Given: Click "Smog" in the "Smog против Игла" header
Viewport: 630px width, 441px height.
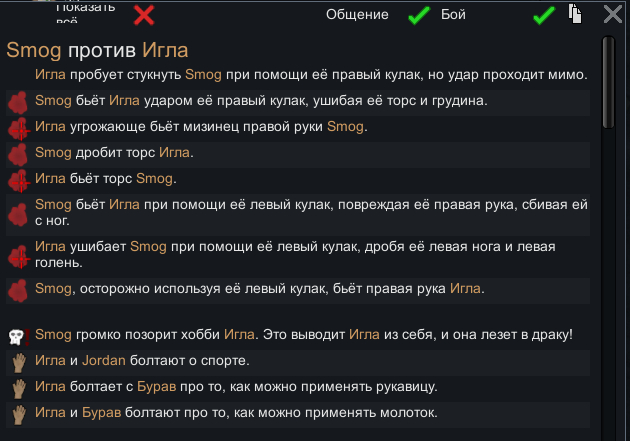Looking at the screenshot, I should [x=27, y=51].
